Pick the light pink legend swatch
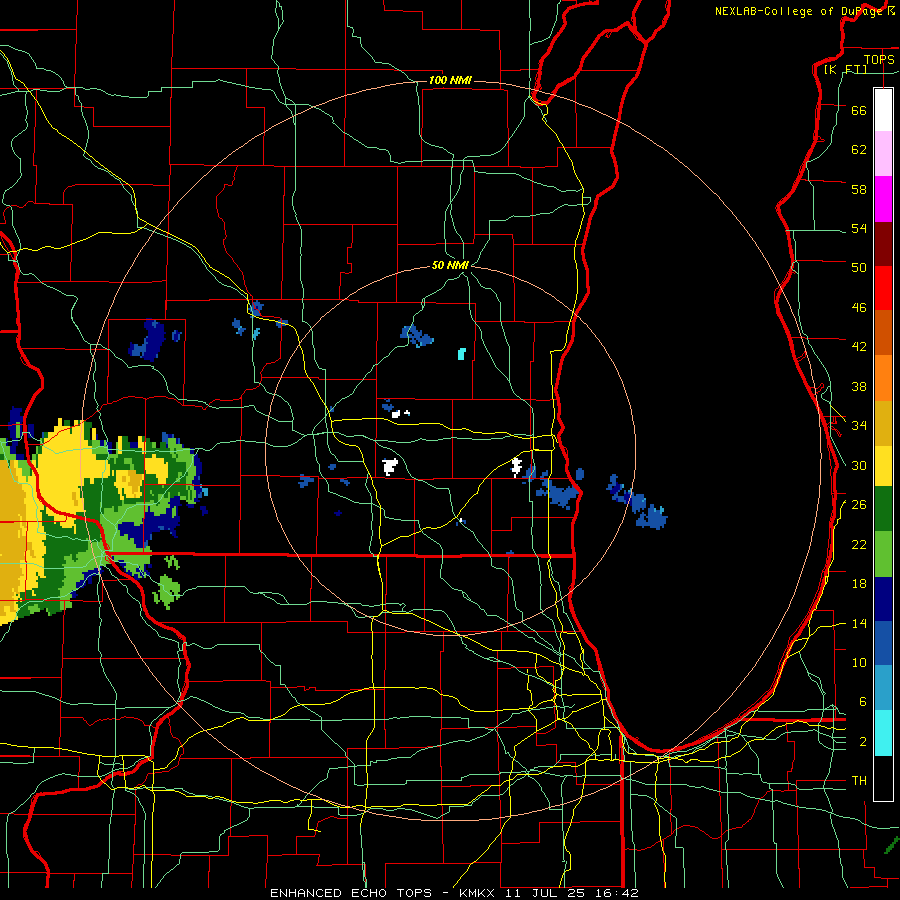Screen dimensions: 900x900 tap(883, 153)
